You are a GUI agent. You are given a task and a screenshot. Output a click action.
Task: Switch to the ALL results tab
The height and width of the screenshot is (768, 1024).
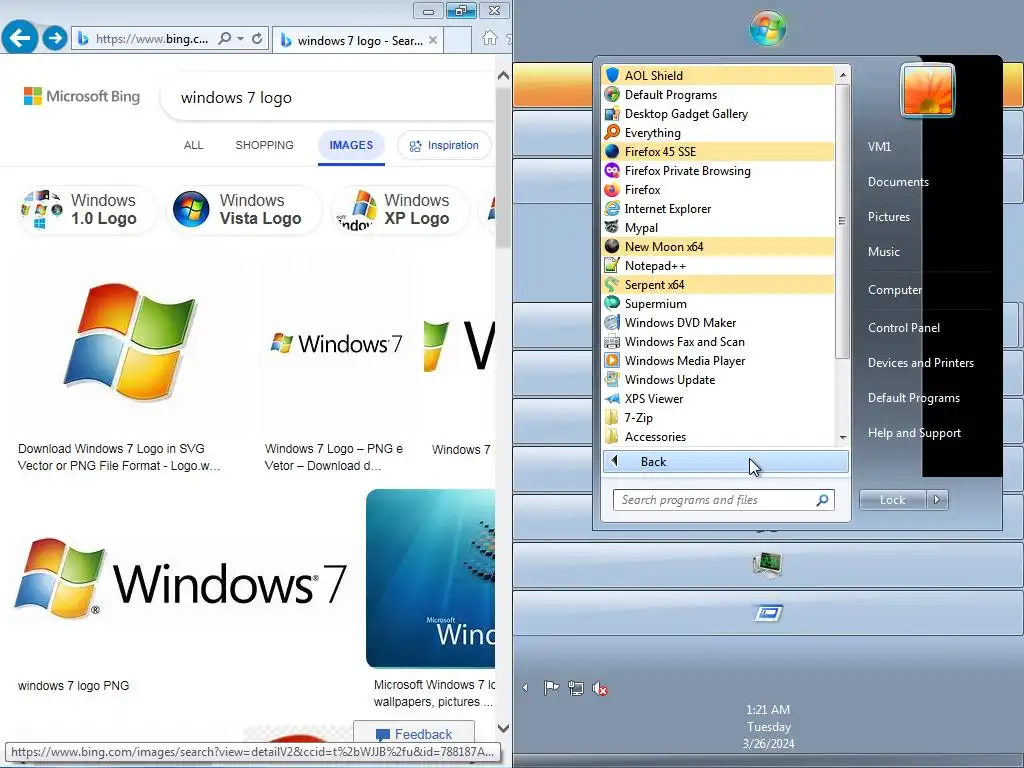(x=193, y=145)
